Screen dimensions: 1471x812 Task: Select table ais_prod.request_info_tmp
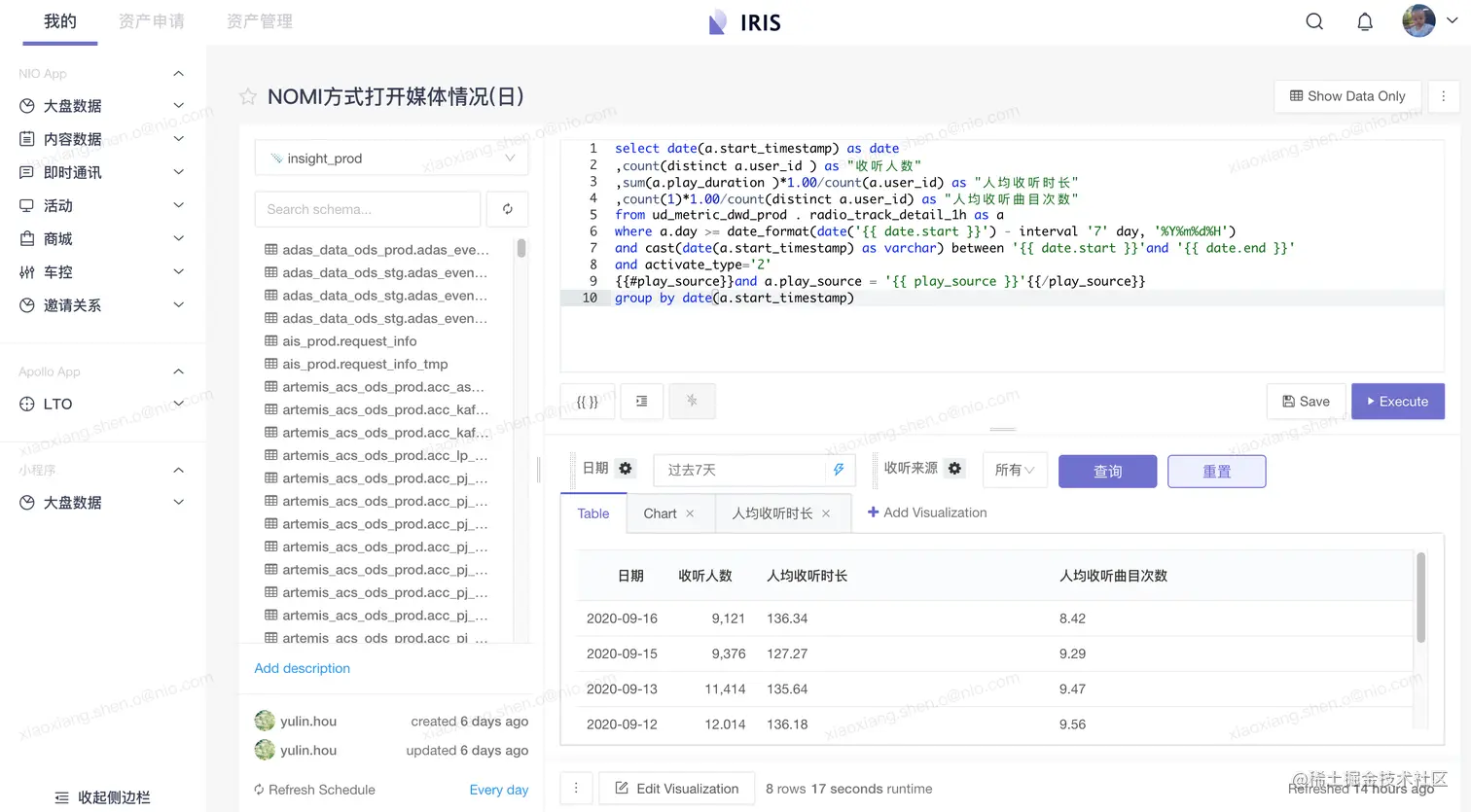(x=366, y=364)
